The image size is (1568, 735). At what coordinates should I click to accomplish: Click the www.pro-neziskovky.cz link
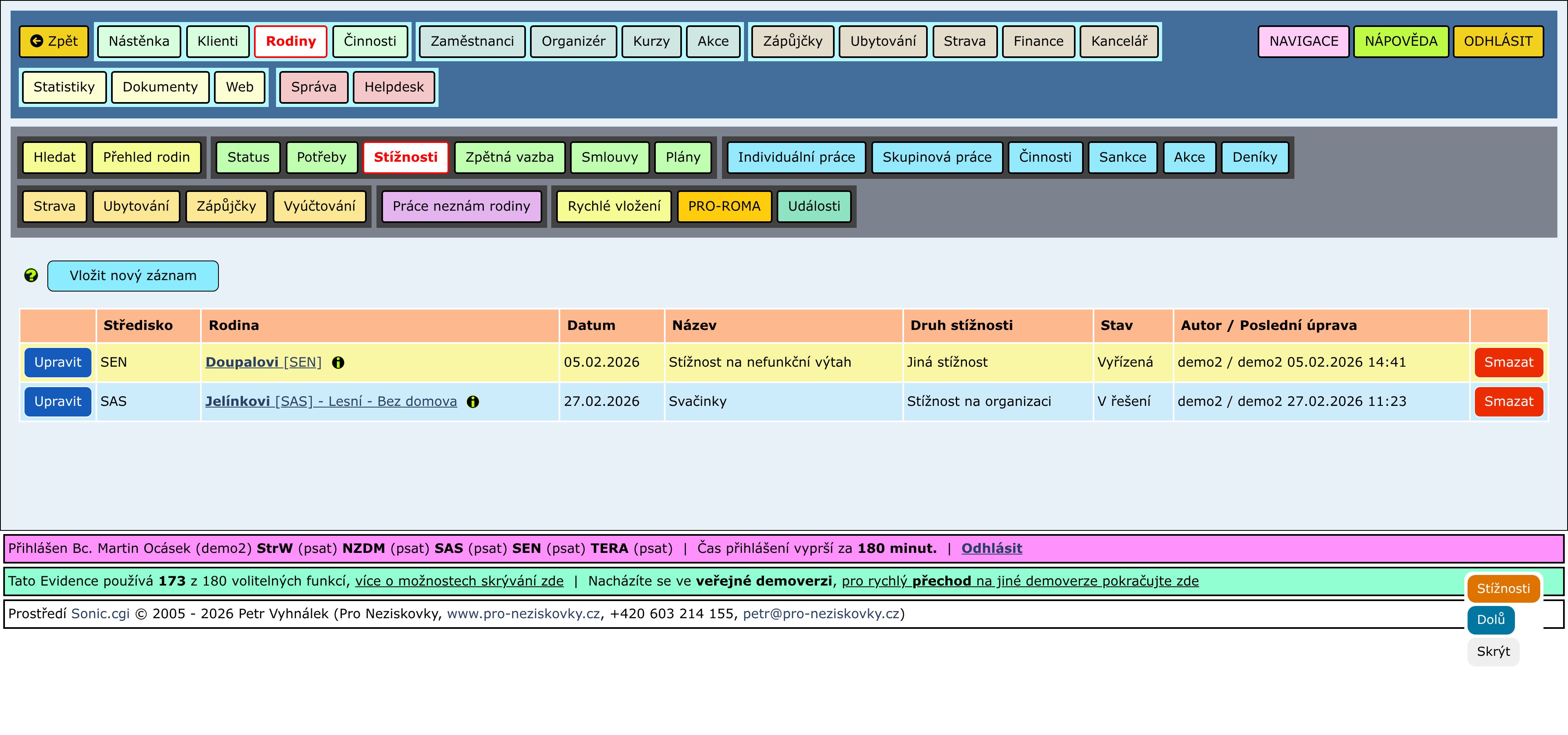tap(523, 614)
